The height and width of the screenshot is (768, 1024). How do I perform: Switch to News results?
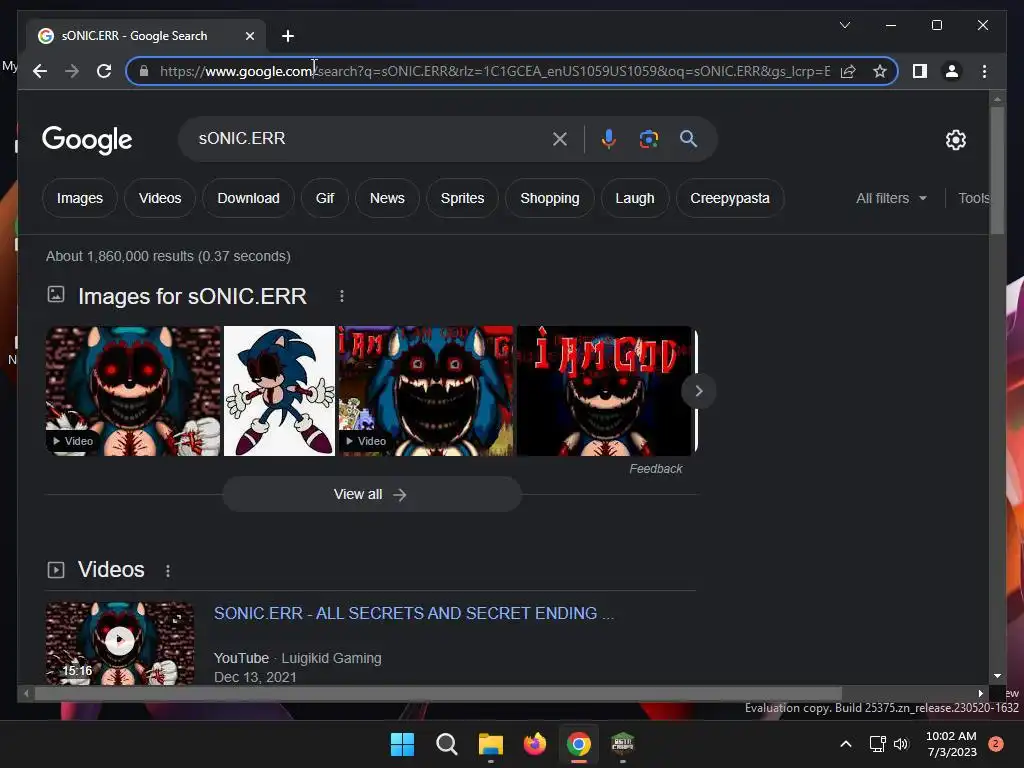pyautogui.click(x=387, y=198)
